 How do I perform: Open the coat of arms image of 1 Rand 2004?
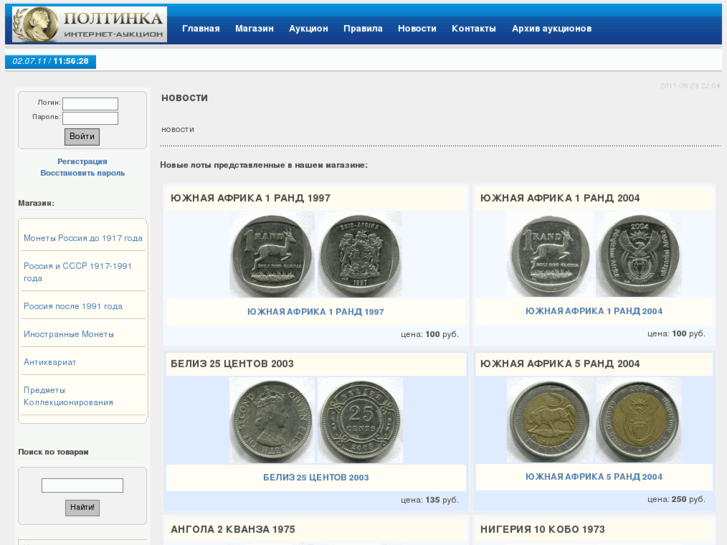pos(638,254)
